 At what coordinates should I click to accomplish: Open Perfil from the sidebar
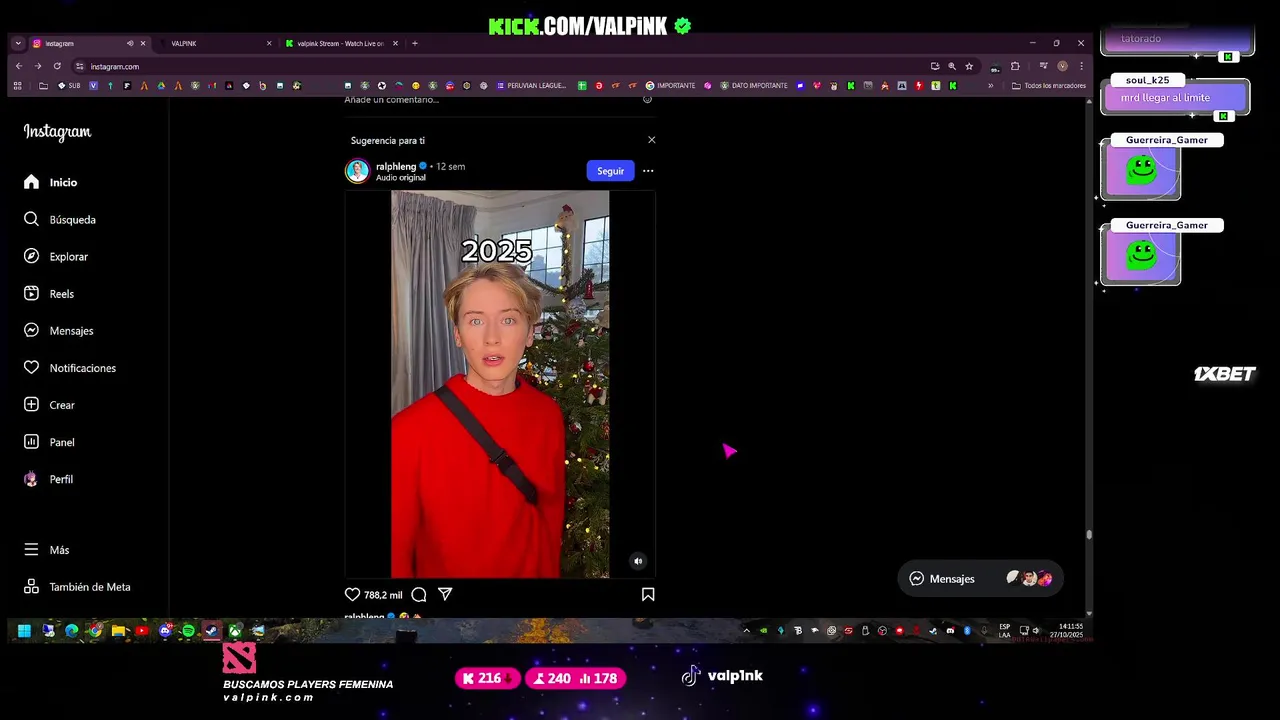[x=48, y=479]
